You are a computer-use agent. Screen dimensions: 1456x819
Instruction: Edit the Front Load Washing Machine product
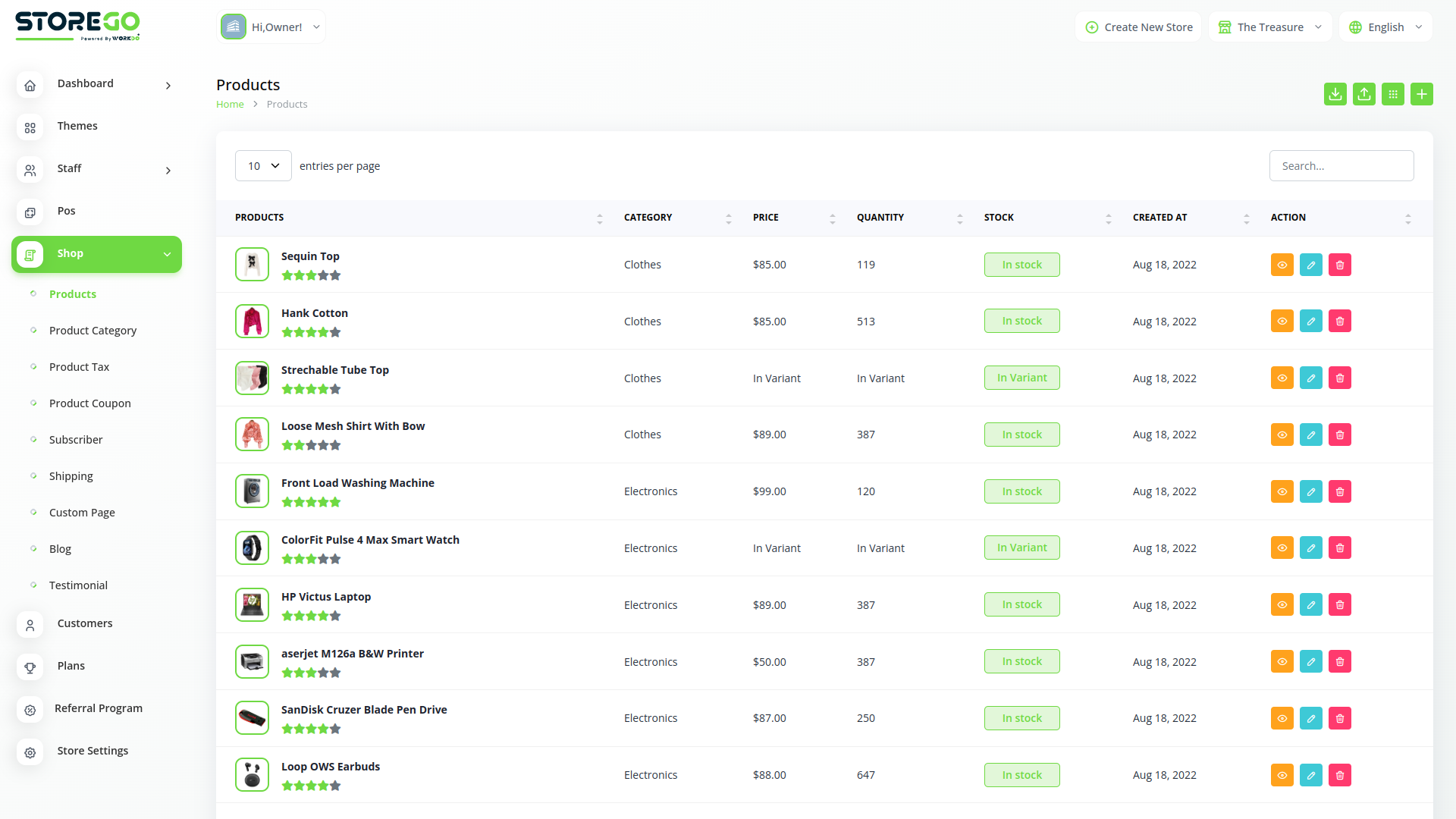(1310, 491)
